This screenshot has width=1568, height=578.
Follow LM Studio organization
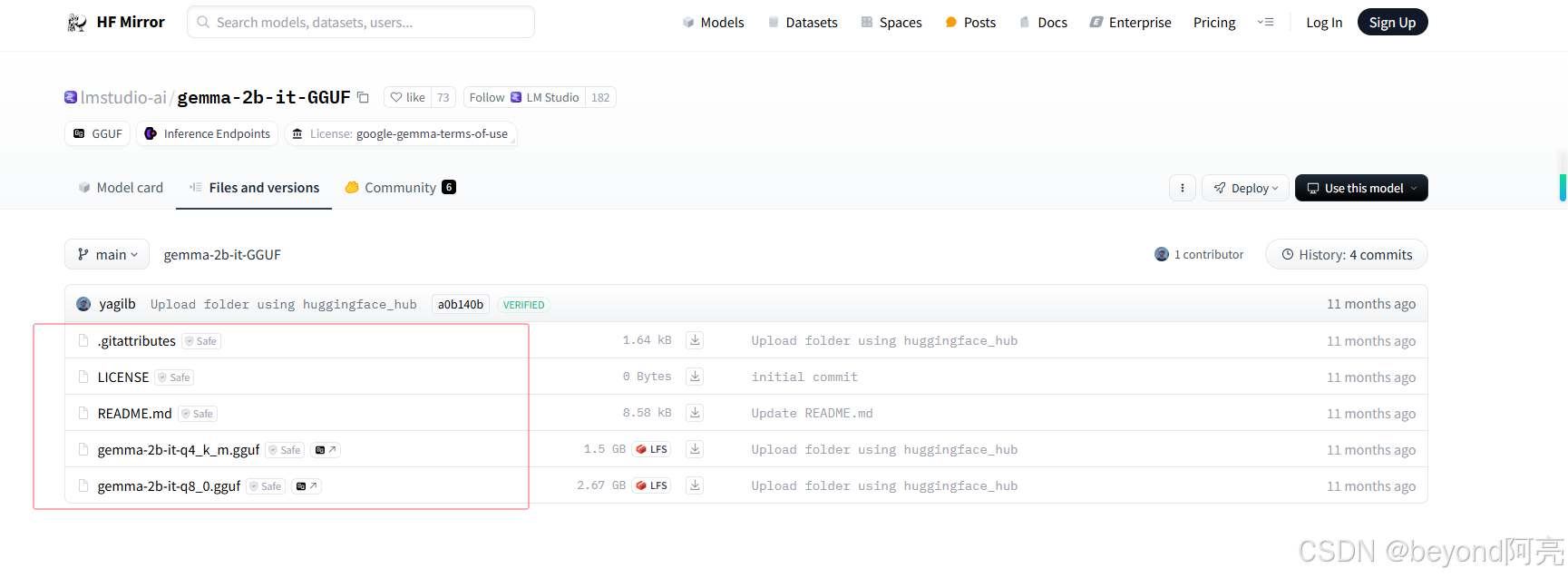click(524, 97)
